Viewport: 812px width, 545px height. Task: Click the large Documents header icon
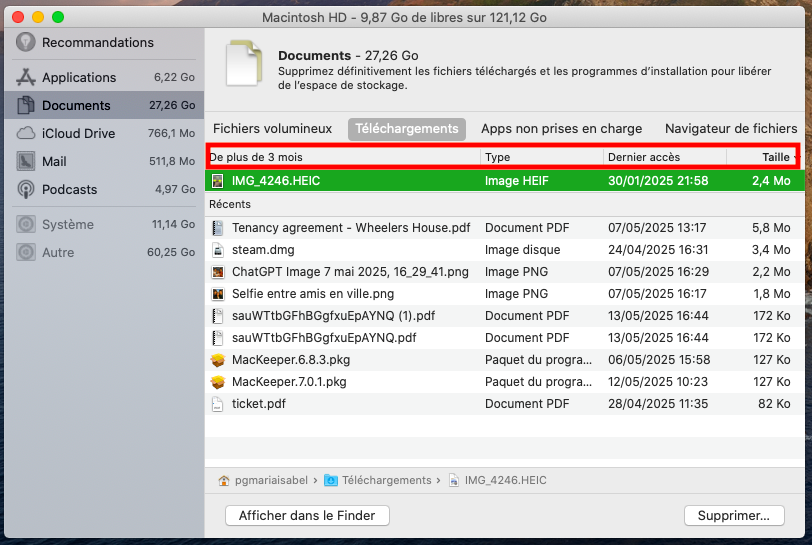click(x=244, y=64)
